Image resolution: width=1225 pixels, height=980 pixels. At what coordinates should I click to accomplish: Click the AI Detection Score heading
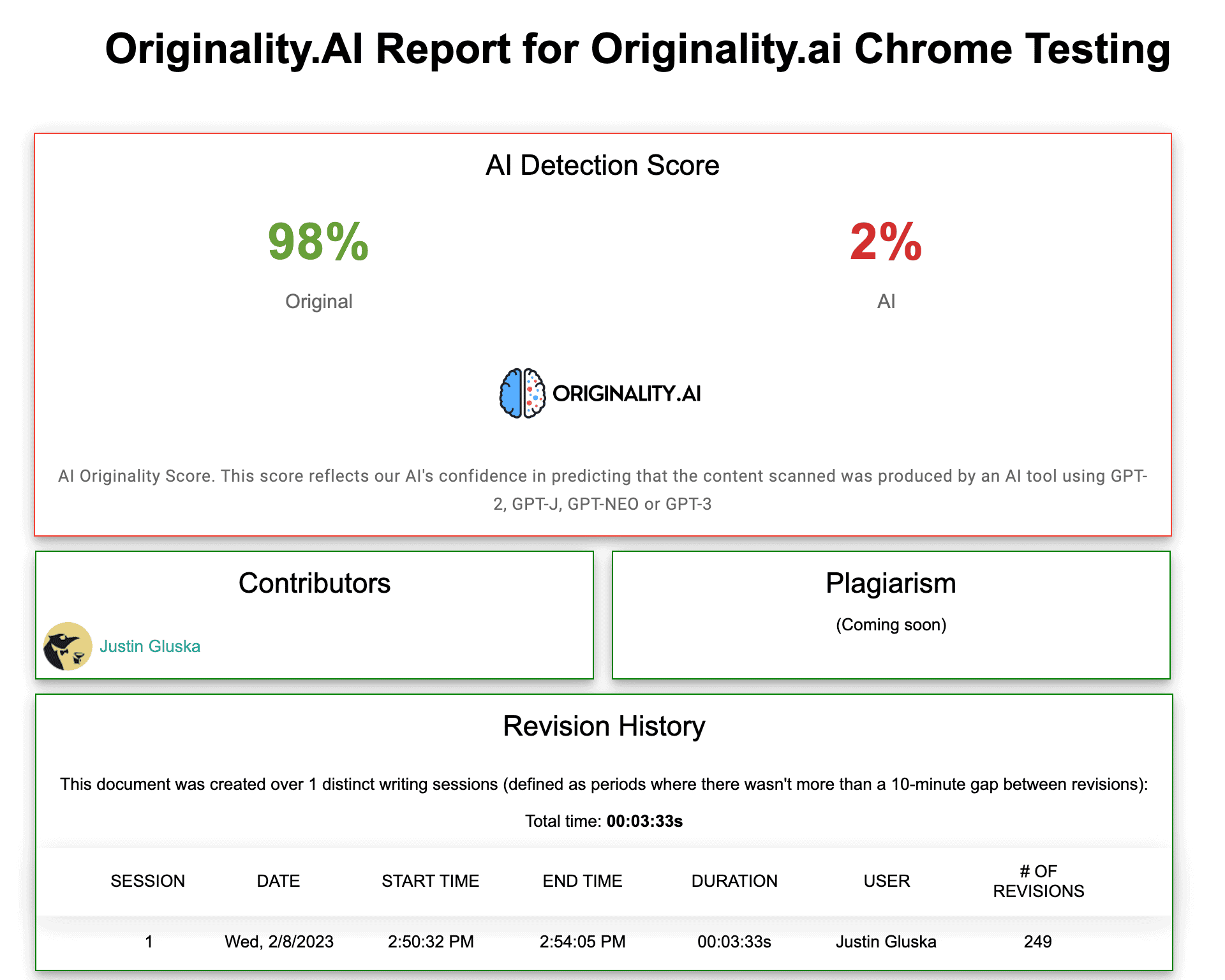(x=602, y=165)
